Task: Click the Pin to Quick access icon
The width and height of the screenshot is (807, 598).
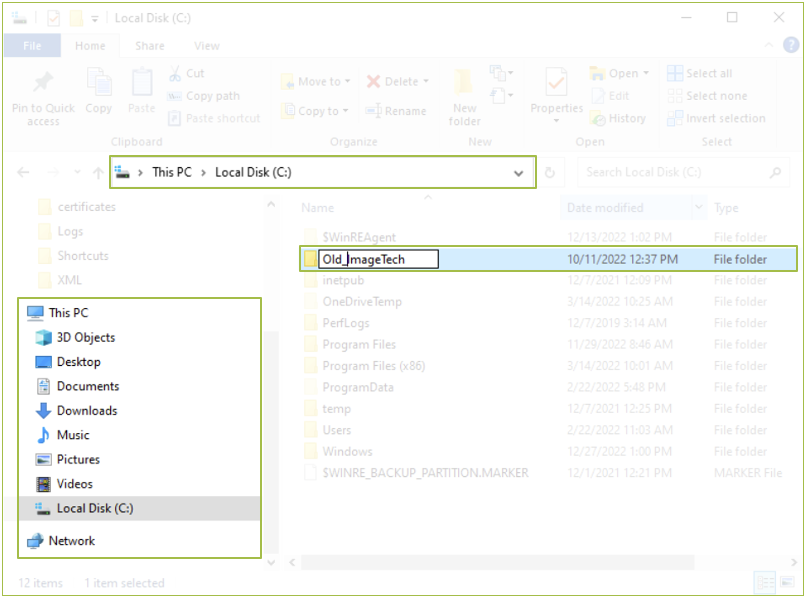Action: coord(43,84)
